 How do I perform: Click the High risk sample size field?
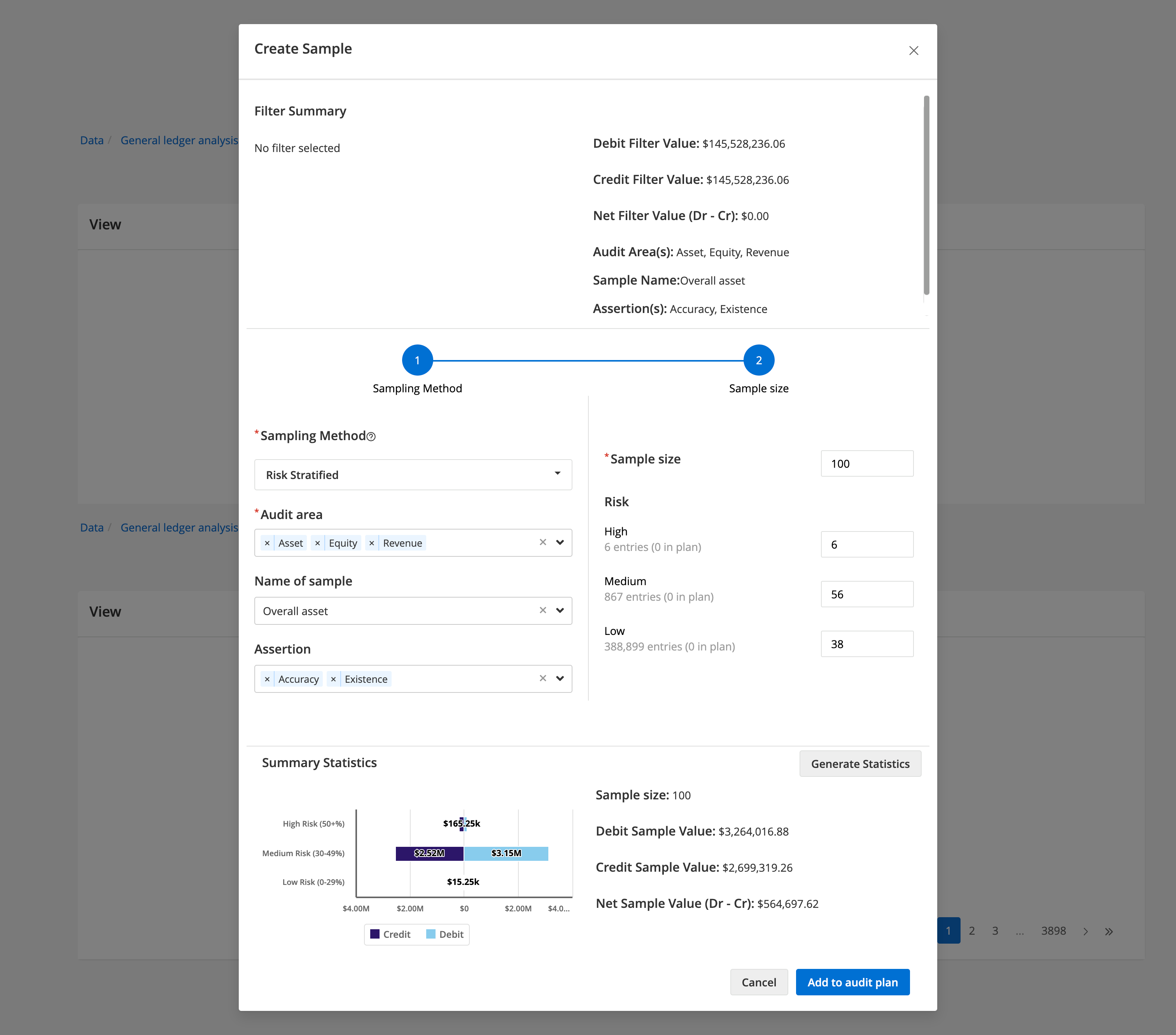(866, 544)
